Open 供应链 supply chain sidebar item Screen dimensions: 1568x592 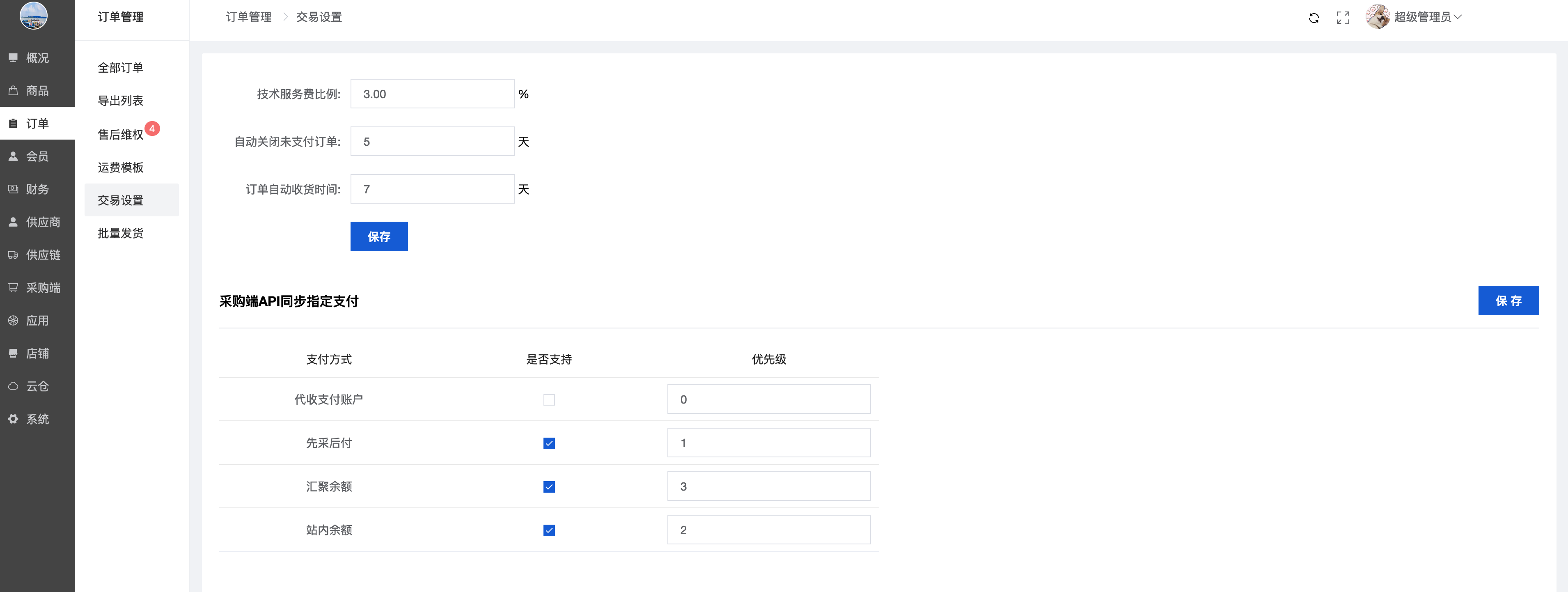(37, 255)
